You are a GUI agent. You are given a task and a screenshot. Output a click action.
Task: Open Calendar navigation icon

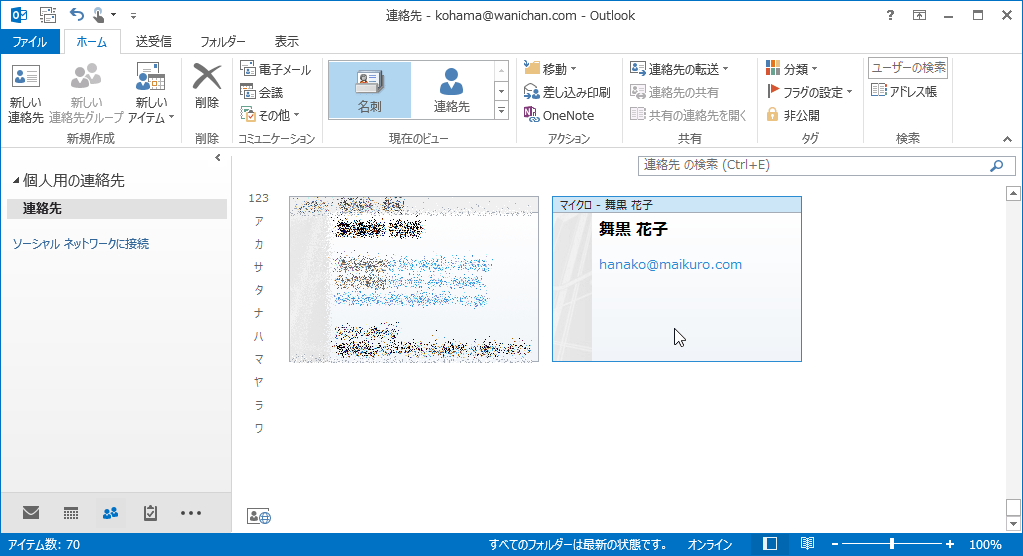70,513
